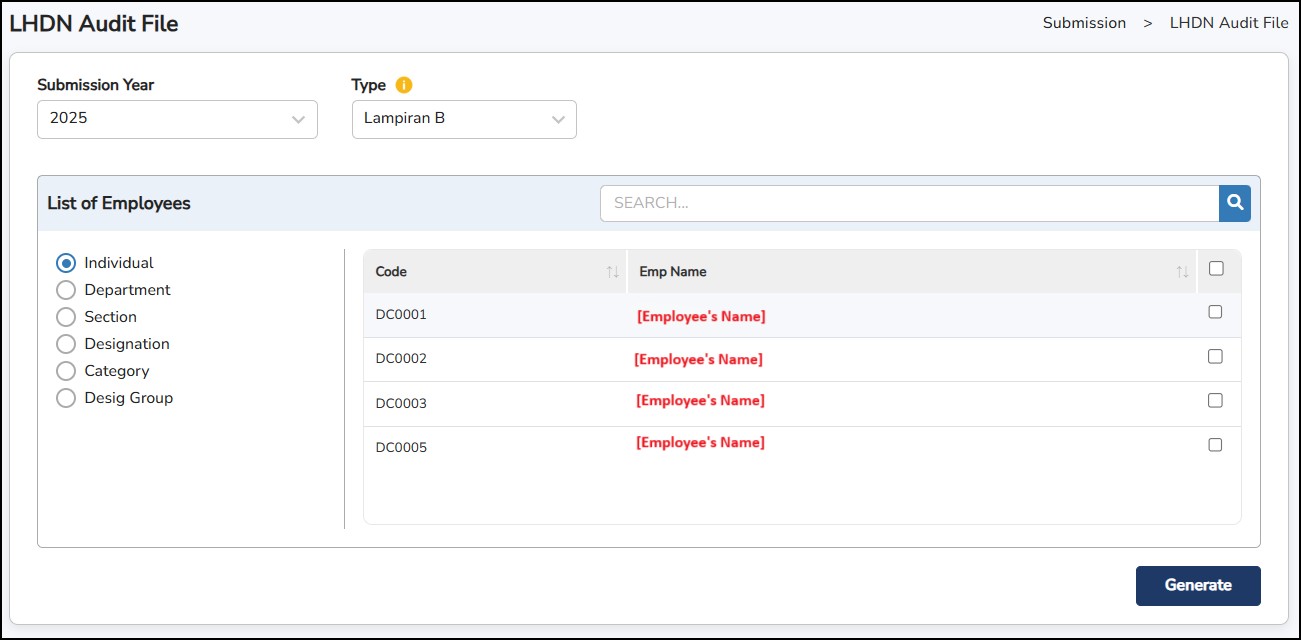Click the magnifier search icon button

tap(1235, 203)
